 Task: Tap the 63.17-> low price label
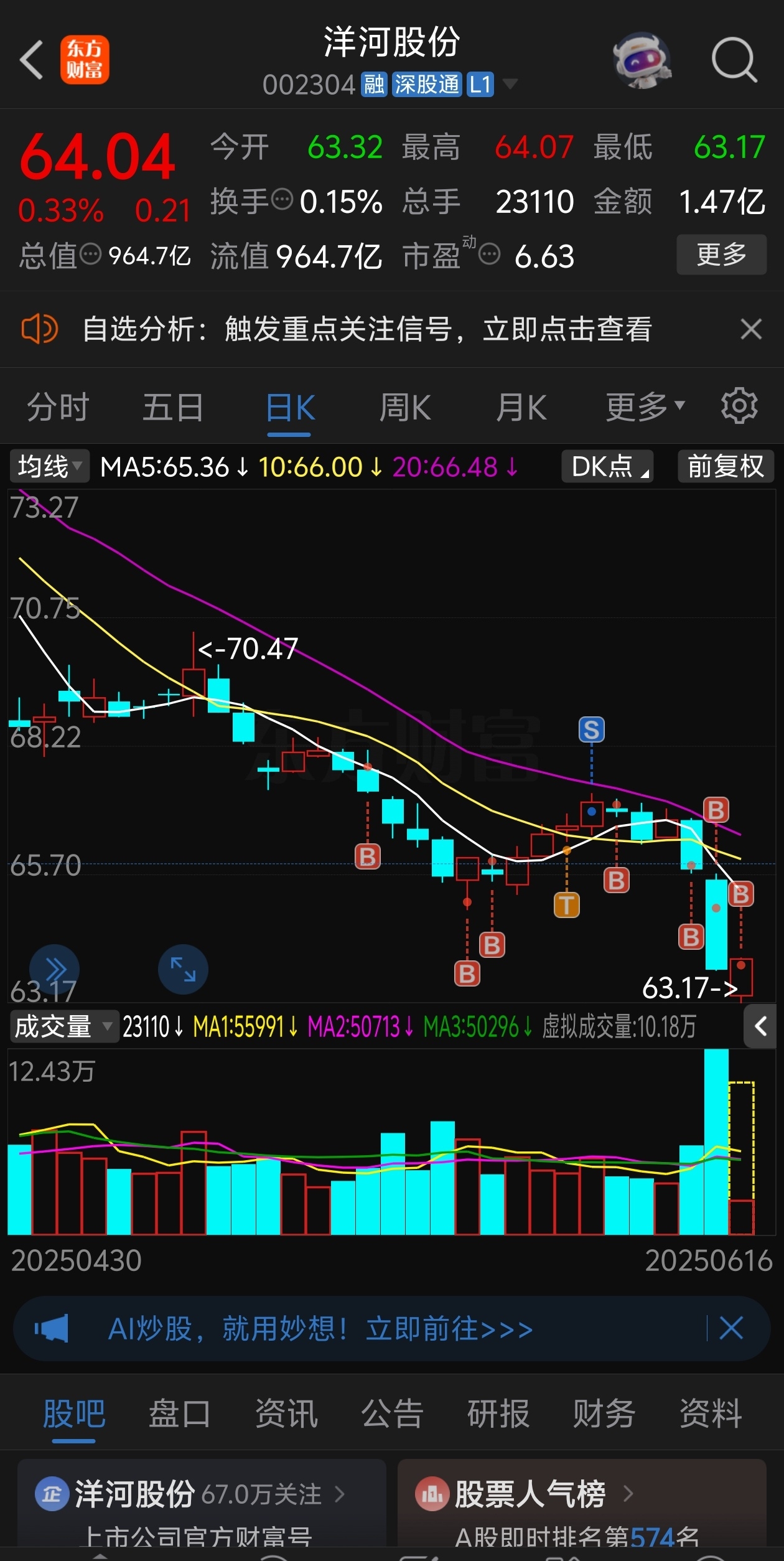point(689,987)
